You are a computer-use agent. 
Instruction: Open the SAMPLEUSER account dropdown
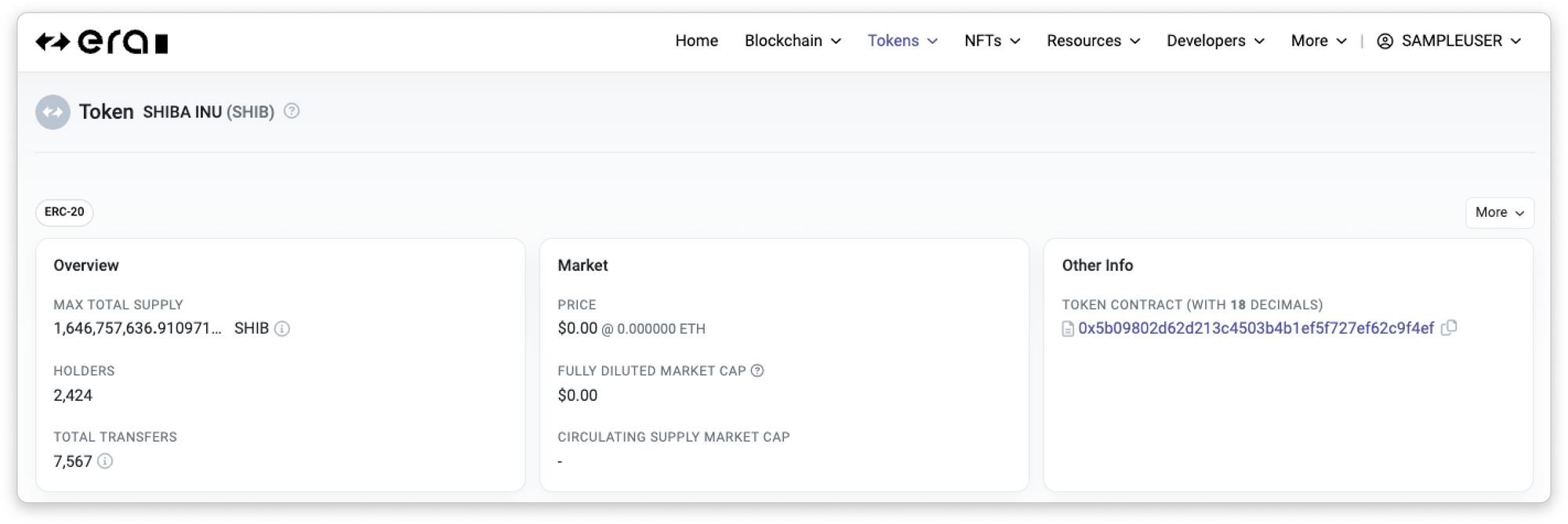click(x=1450, y=41)
